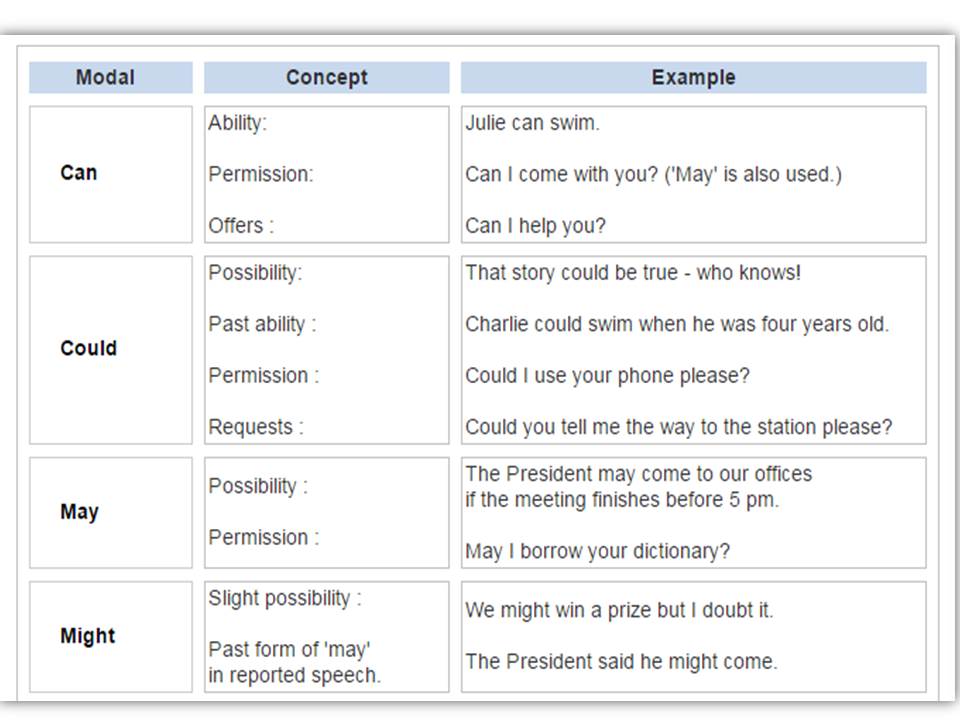Image resolution: width=960 pixels, height=720 pixels.
Task: Select the Might modal cell
Action: (88, 636)
